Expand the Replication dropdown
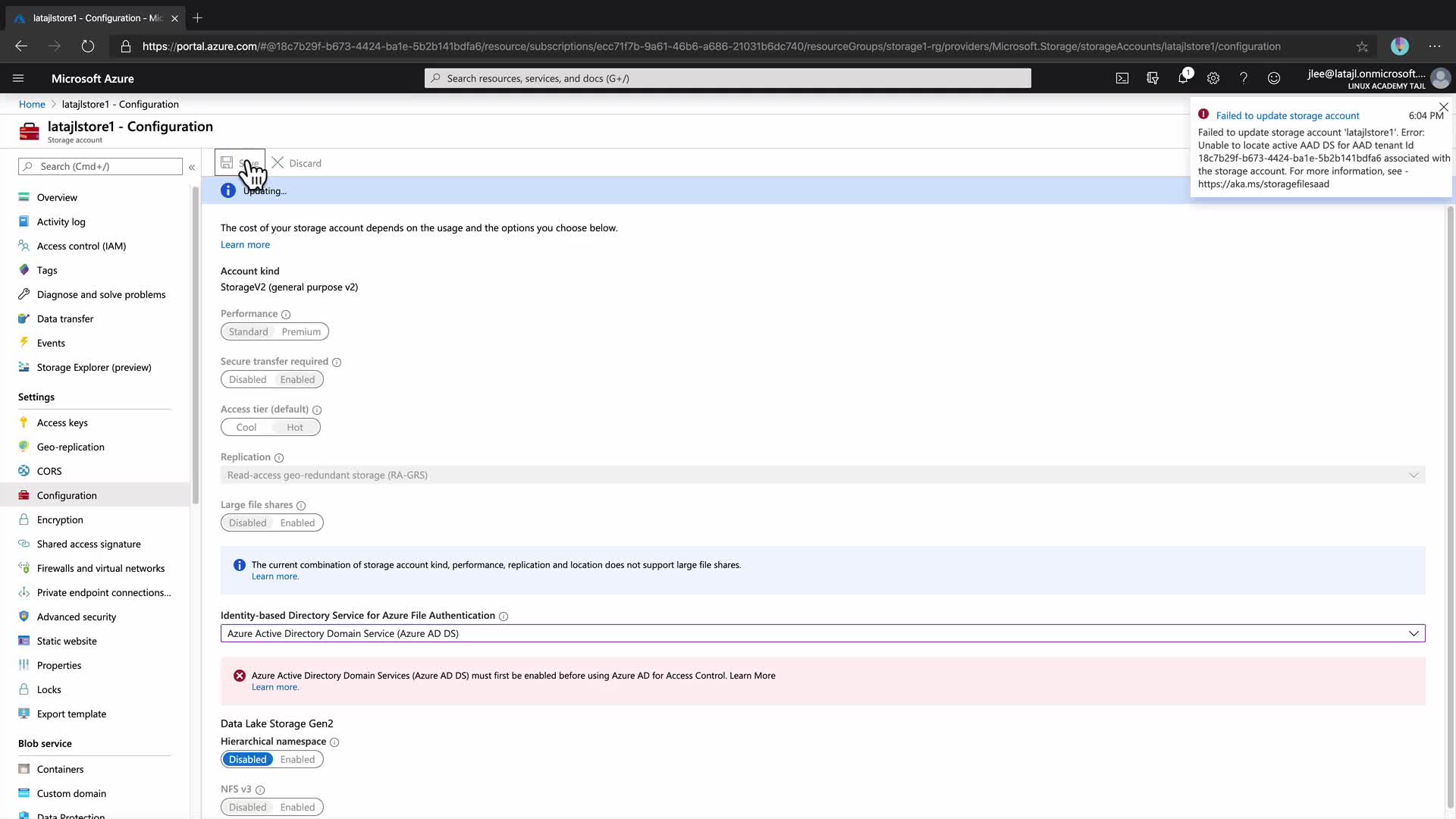Image resolution: width=1456 pixels, height=819 pixels. click(1413, 475)
